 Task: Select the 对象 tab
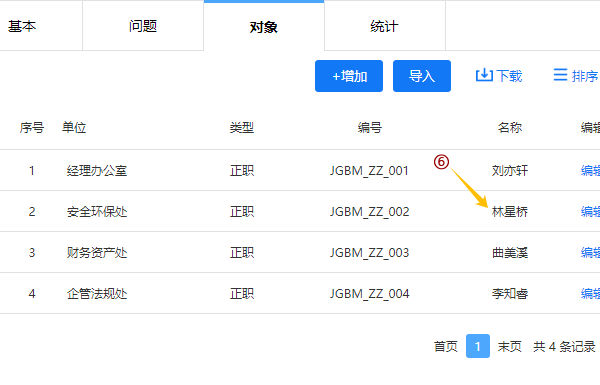coord(264,27)
